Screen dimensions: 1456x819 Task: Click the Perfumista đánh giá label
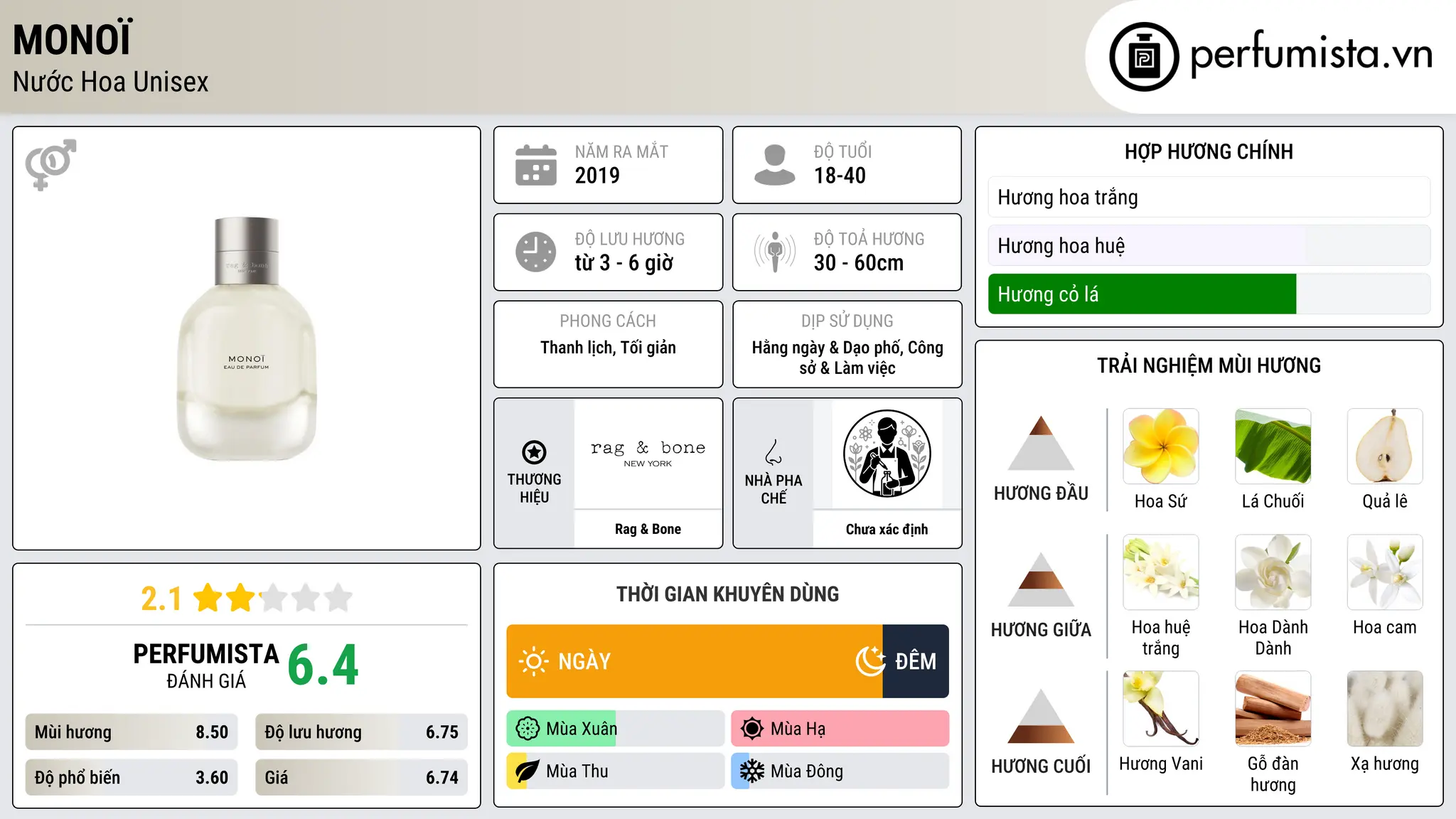coord(206,665)
